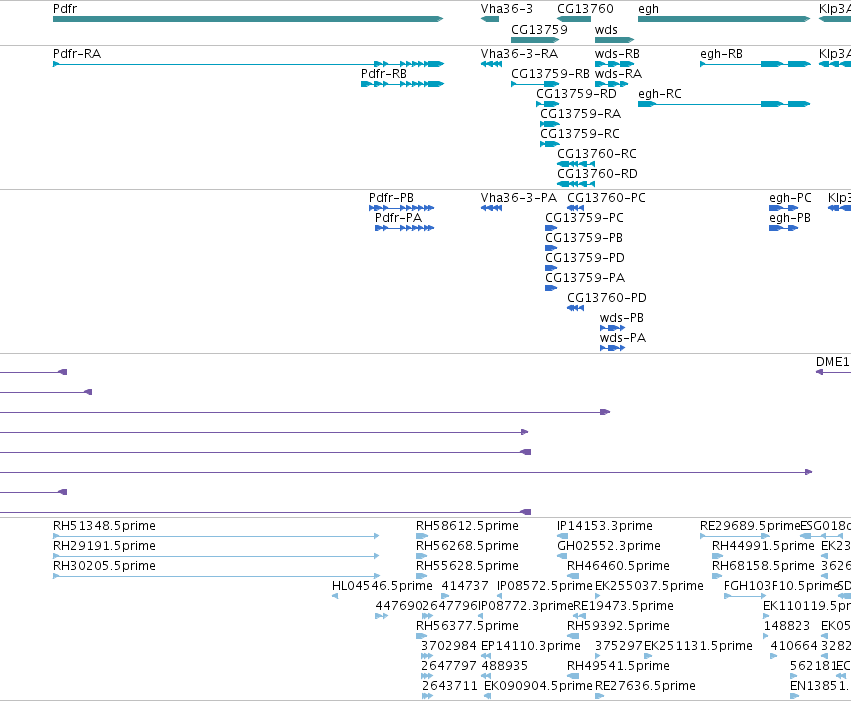
Task: Select the wds-PB protein label
Action: click(x=621, y=318)
